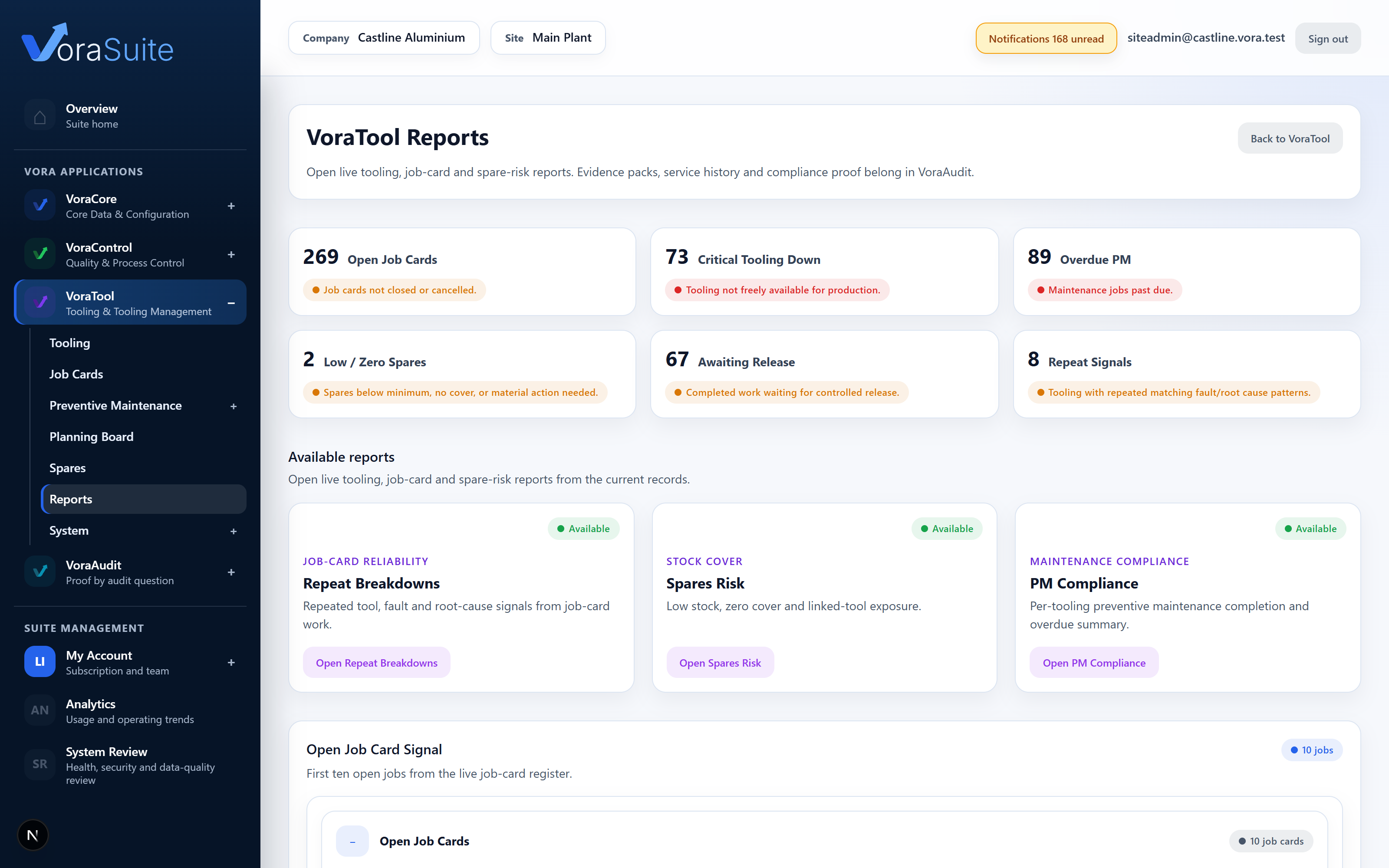Open the Next.js N badge

[x=33, y=835]
